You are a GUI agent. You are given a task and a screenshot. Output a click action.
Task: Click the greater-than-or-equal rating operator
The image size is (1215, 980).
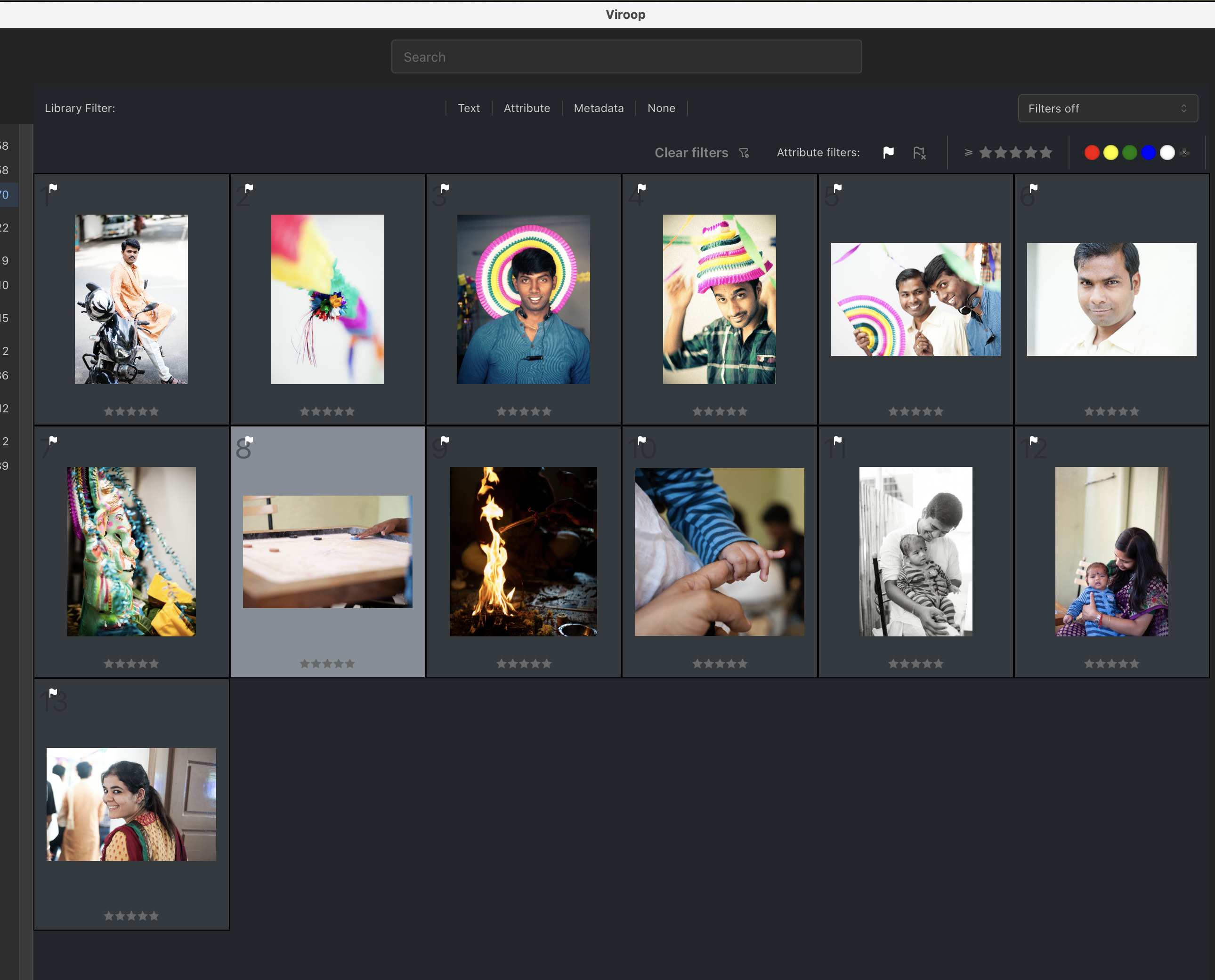[968, 153]
